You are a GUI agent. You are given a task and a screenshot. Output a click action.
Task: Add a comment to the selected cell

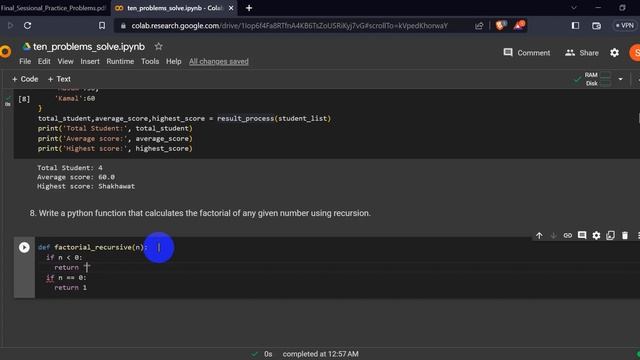[582, 236]
